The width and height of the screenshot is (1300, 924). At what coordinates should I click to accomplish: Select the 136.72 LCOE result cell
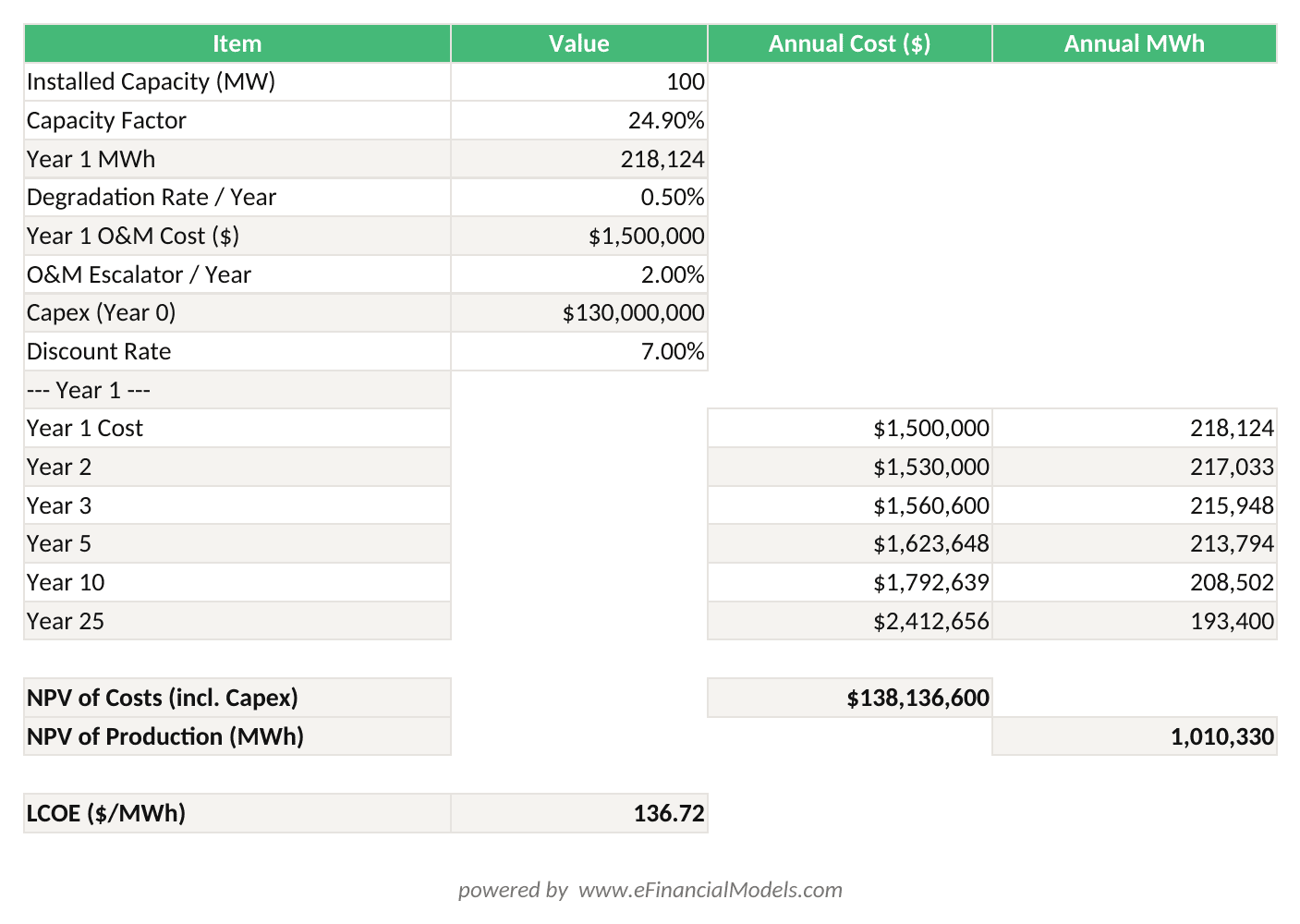[x=579, y=814]
